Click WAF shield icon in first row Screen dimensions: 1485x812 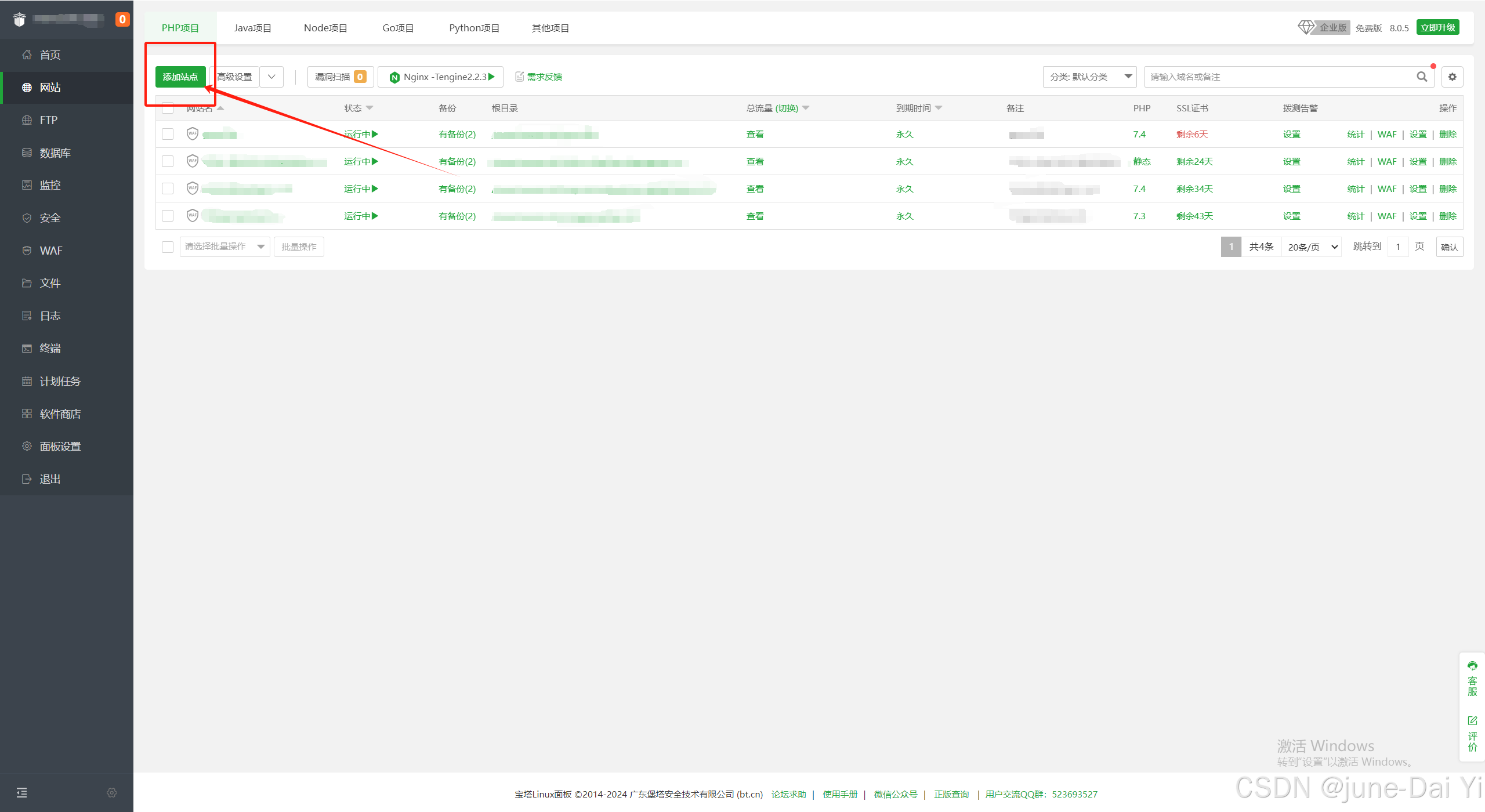[193, 134]
